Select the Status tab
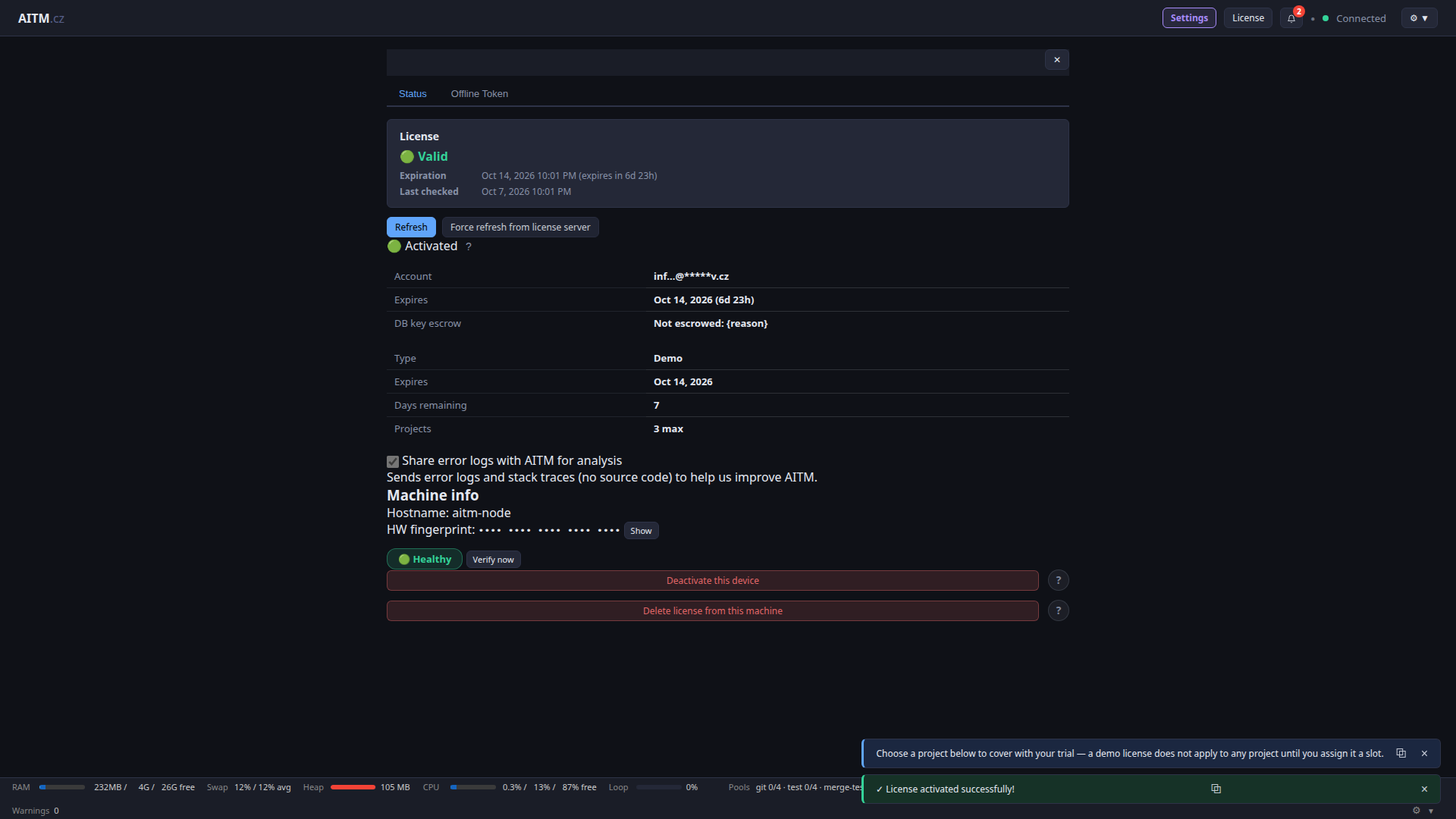 coord(413,94)
